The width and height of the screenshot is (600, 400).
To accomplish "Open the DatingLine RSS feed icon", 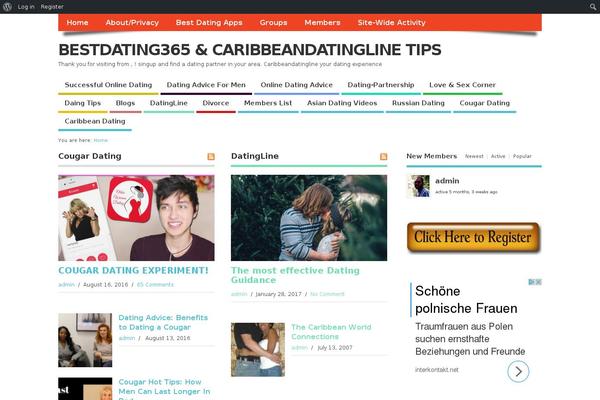I will [x=383, y=157].
